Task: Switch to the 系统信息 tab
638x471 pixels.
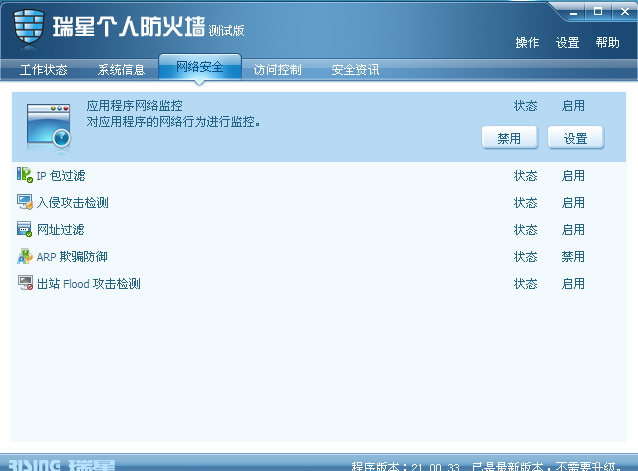Action: [121, 70]
